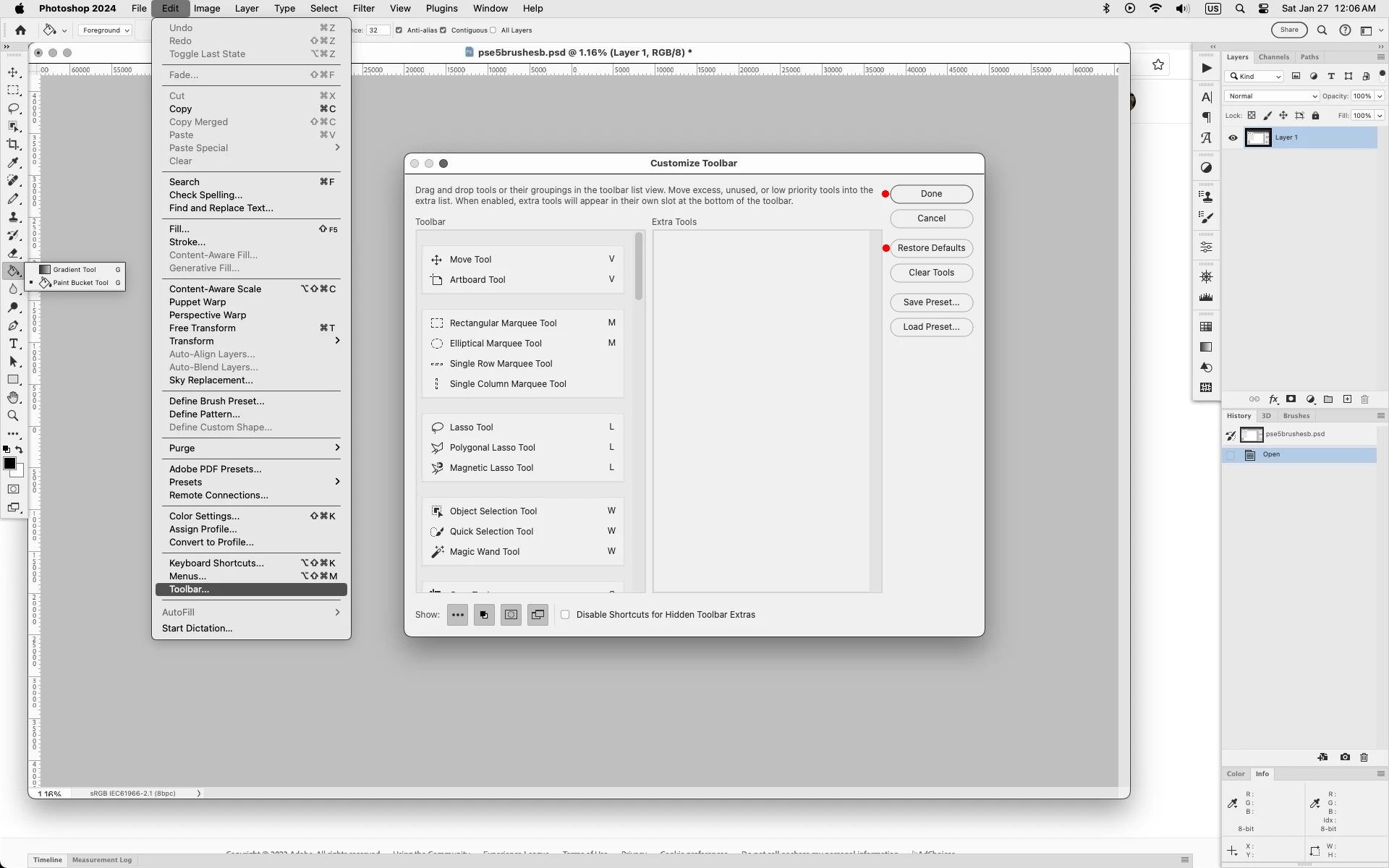Choose Keyboard Shortcuts from Edit menu

216,563
